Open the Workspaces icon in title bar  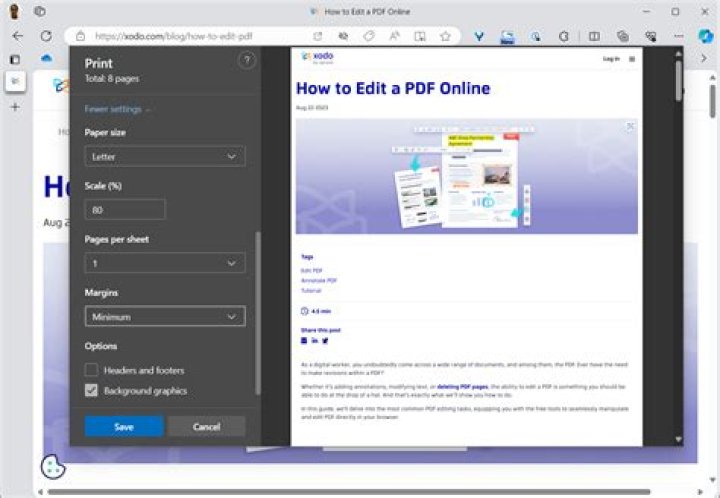click(40, 11)
